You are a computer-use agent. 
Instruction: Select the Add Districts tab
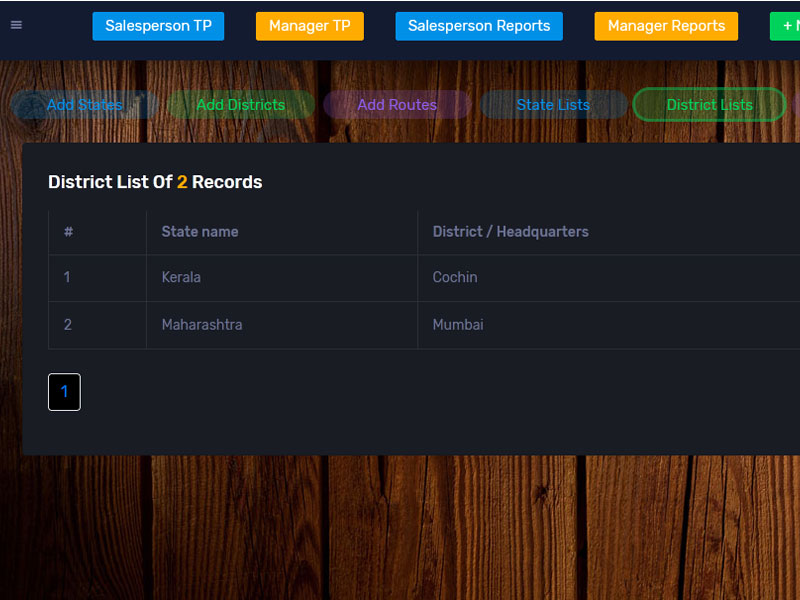240,105
